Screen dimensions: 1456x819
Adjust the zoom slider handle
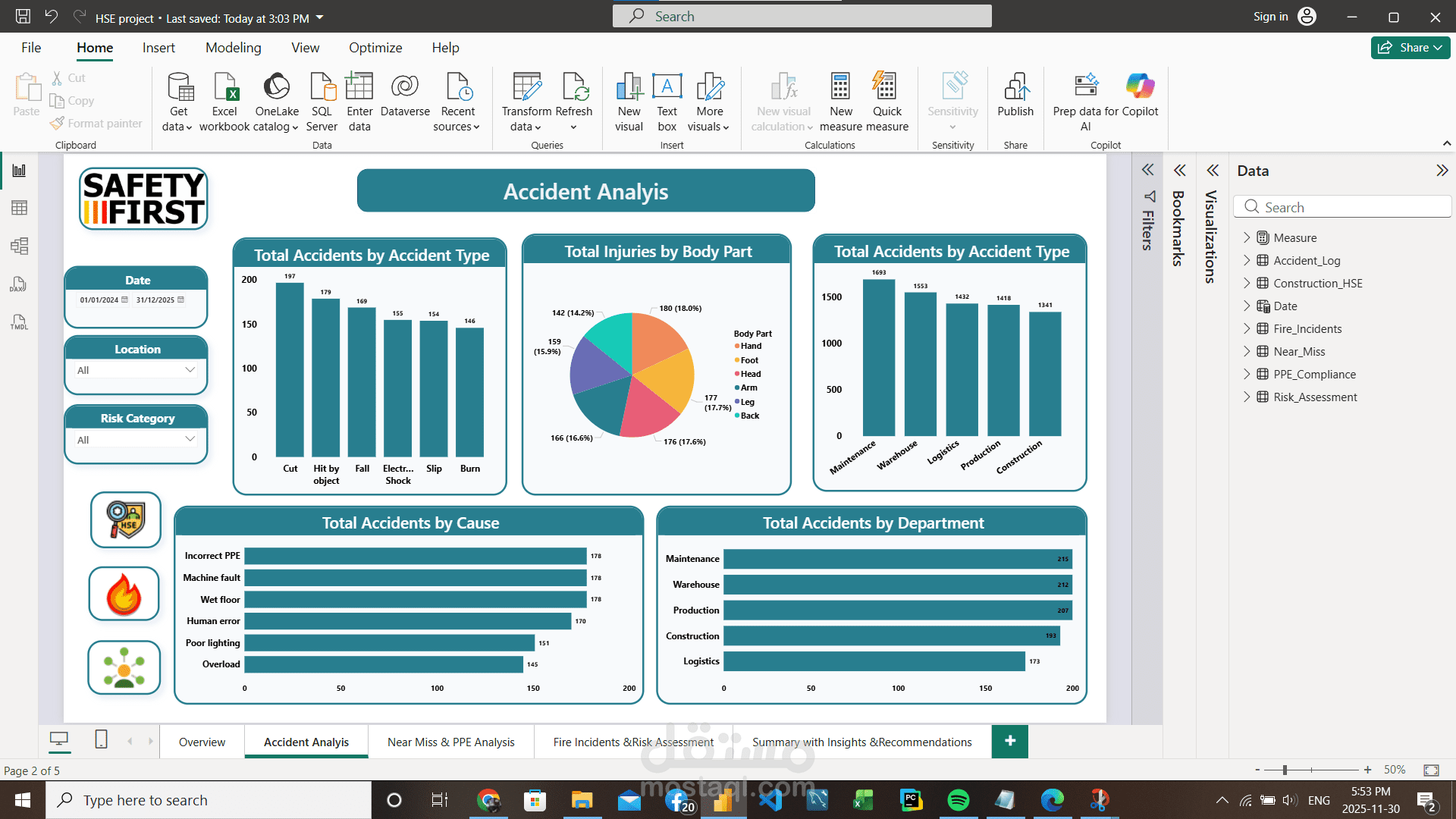click(1285, 770)
